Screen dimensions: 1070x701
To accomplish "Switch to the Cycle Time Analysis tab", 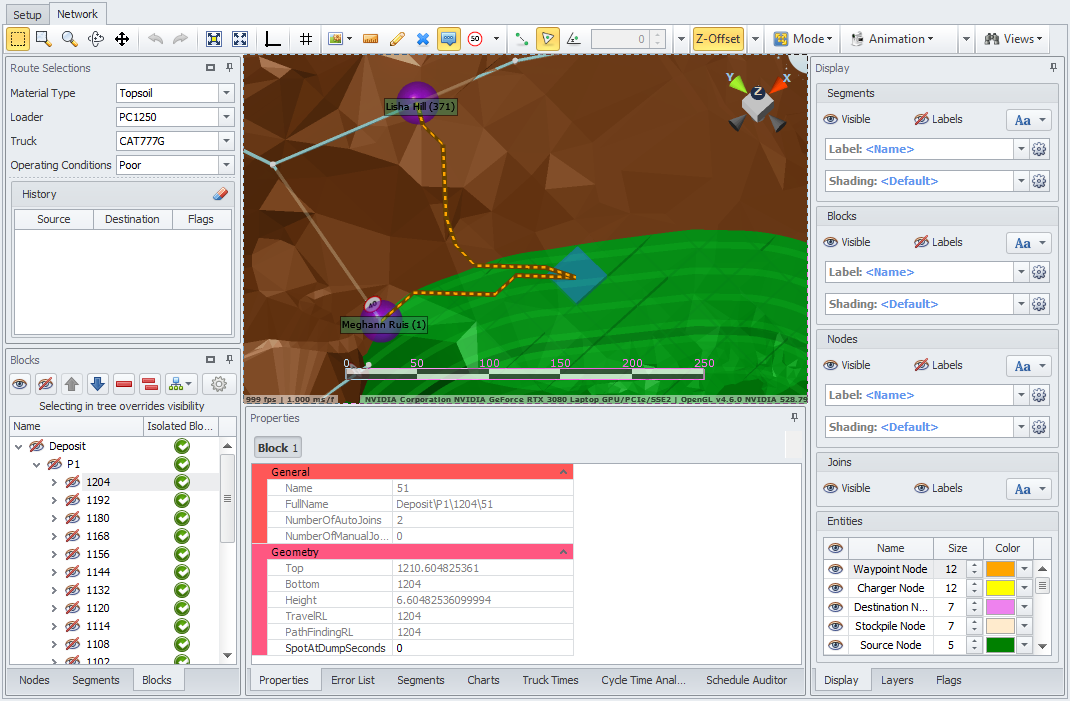I will [643, 680].
